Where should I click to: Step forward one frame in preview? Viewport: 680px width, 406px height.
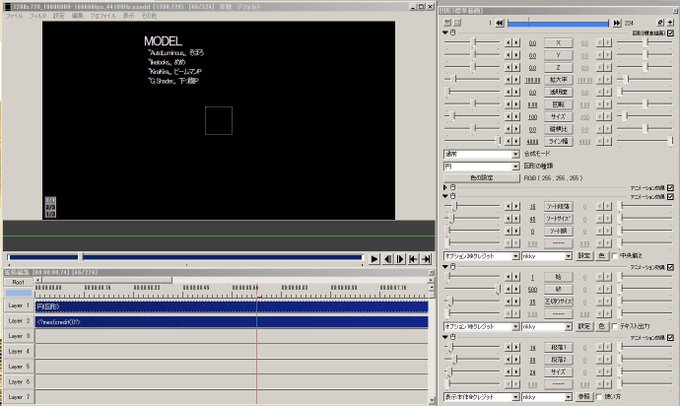400,259
